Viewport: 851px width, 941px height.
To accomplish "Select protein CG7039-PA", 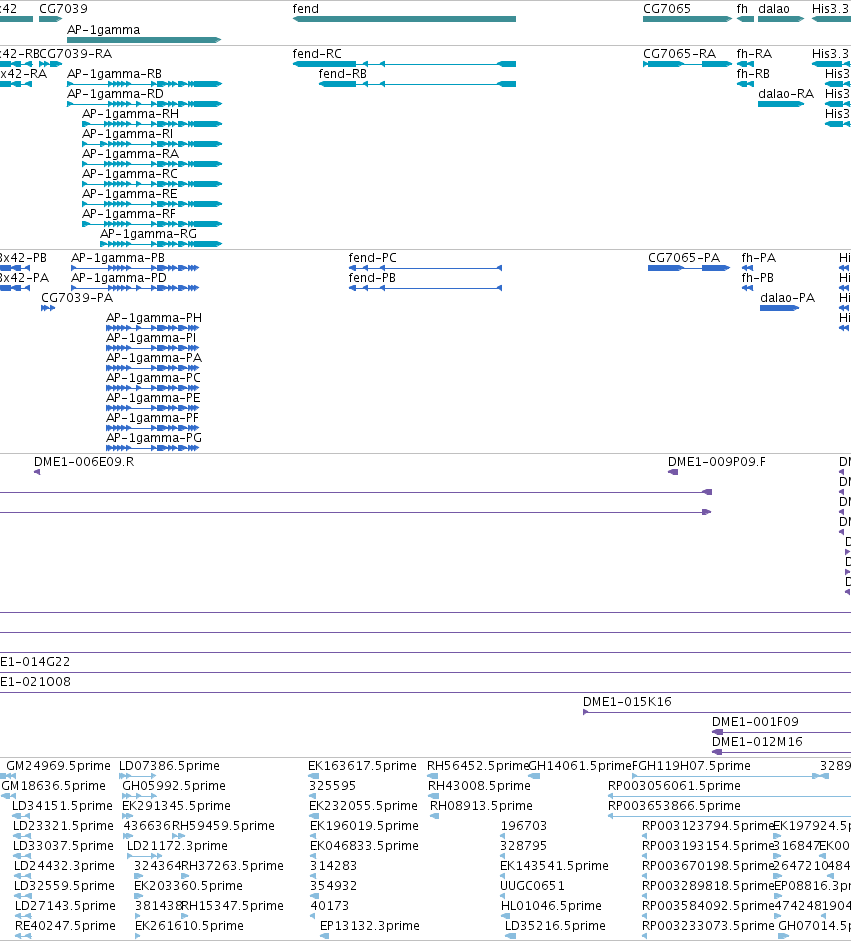I will [x=48, y=308].
